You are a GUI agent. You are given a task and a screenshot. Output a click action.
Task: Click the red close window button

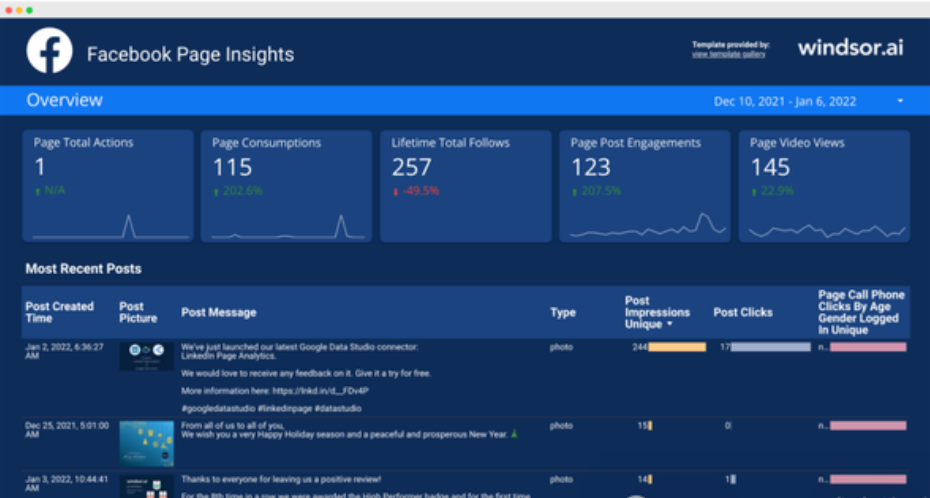point(9,10)
